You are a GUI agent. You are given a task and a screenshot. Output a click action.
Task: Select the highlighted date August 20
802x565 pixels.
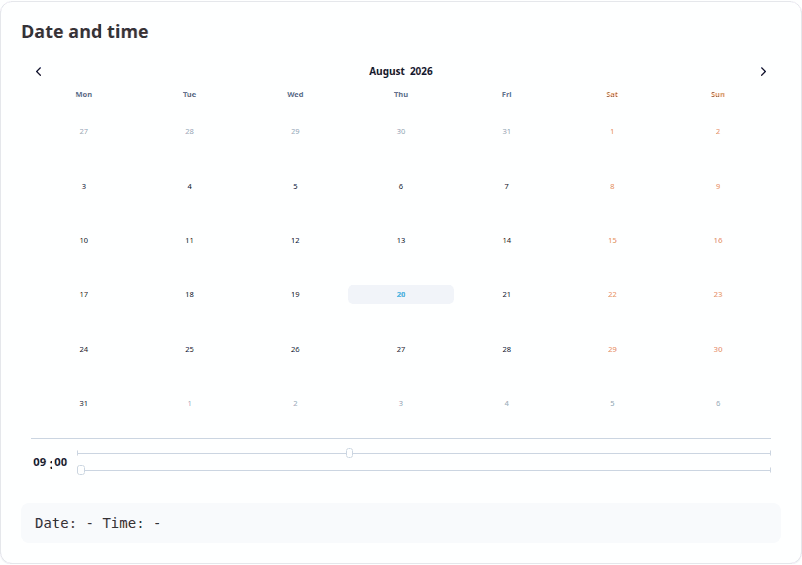(x=401, y=295)
